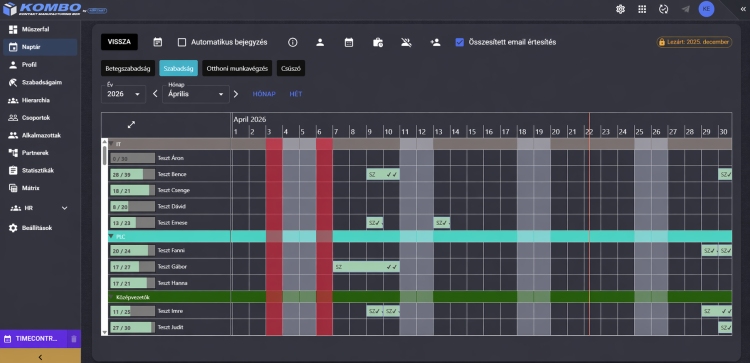750x363 pixels.
Task: Click Teszt Emese SZ block on April 13
Action: pos(441,223)
